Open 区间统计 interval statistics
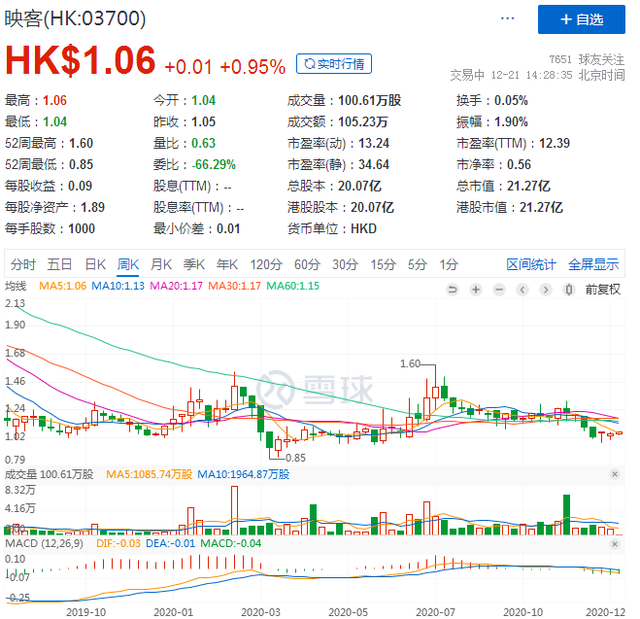 click(531, 264)
